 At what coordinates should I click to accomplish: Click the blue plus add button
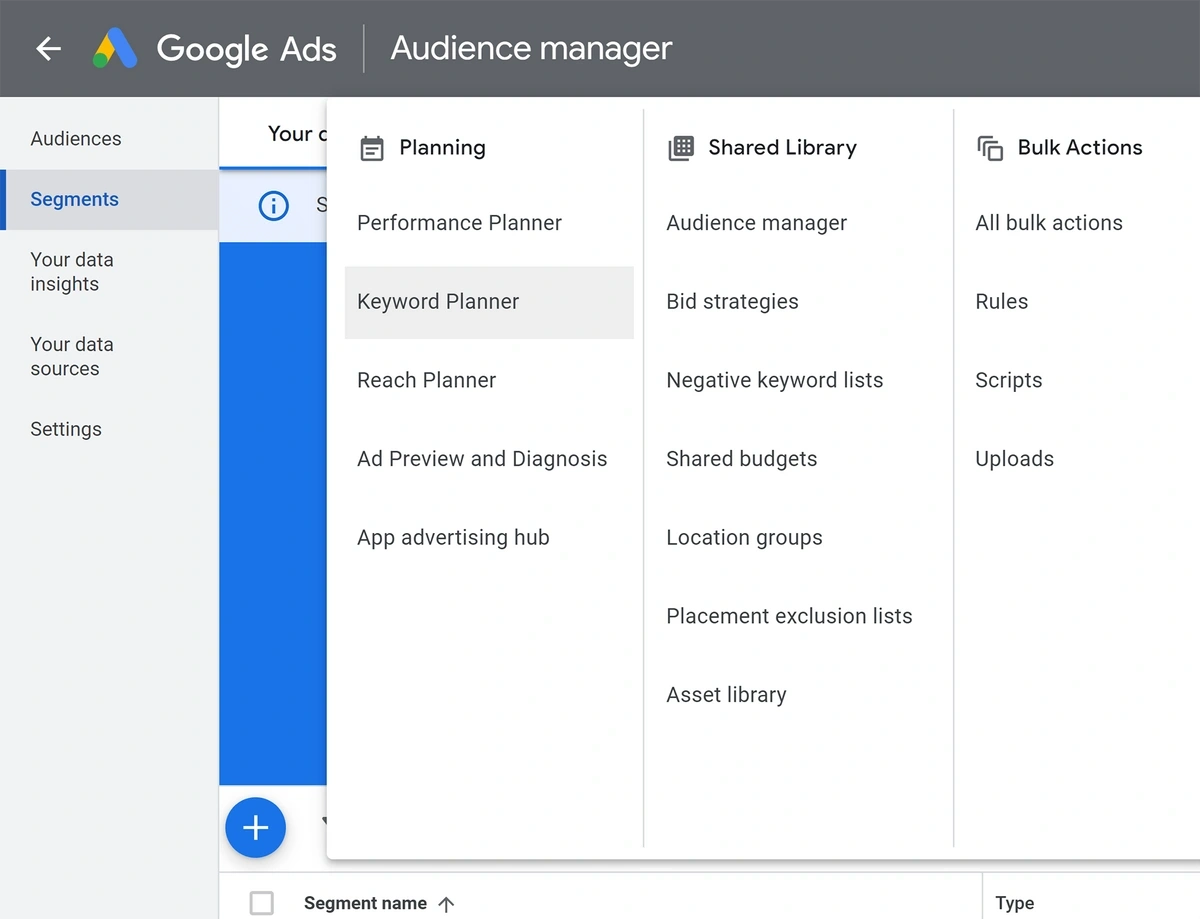pyautogui.click(x=256, y=827)
